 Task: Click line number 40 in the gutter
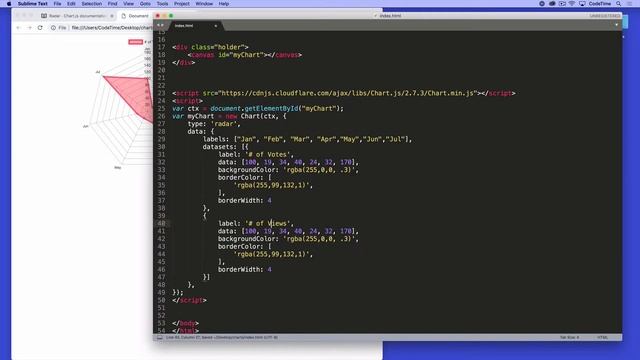click(161, 223)
